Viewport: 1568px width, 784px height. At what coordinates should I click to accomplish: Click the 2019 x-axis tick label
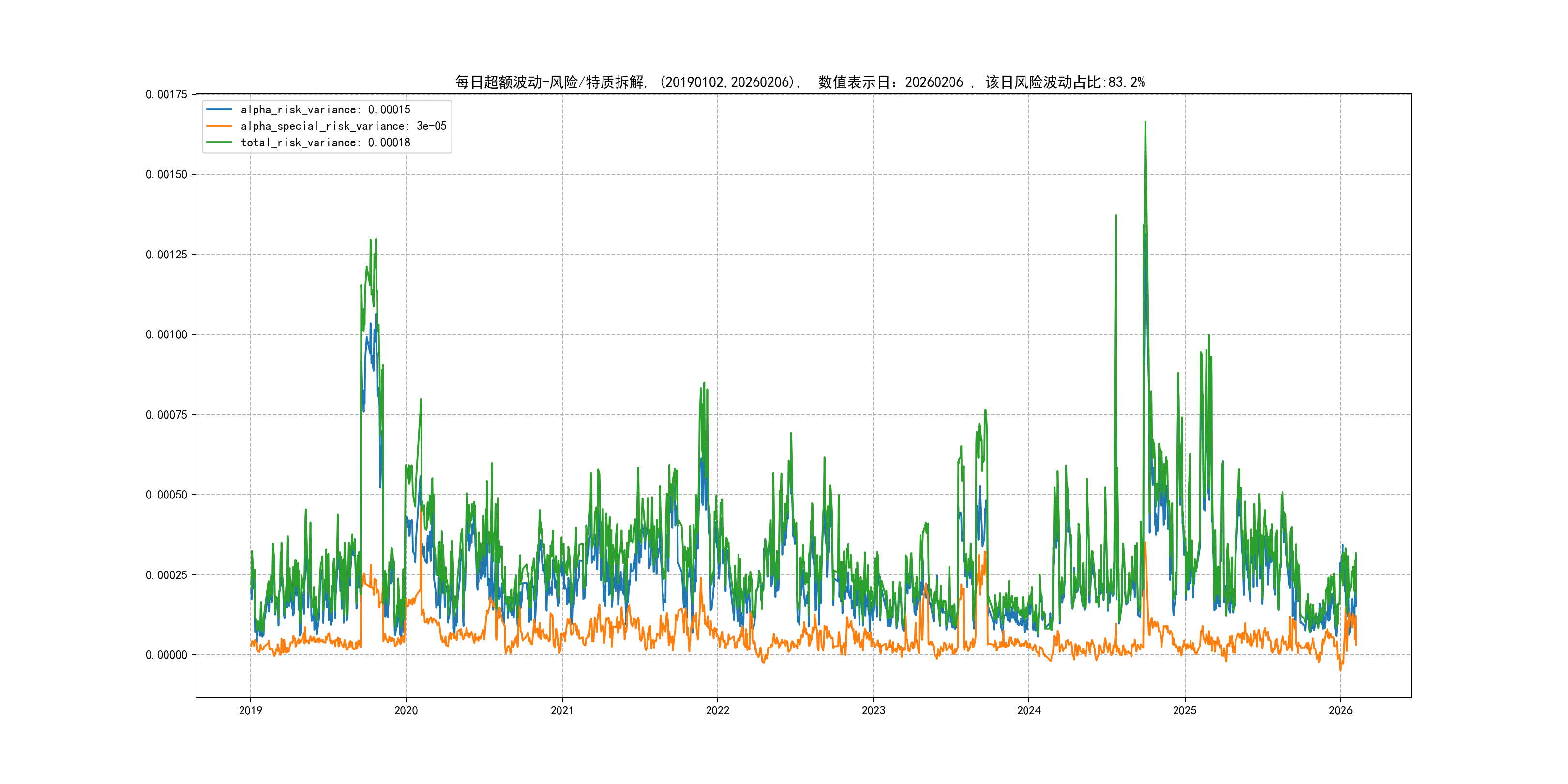pos(250,710)
